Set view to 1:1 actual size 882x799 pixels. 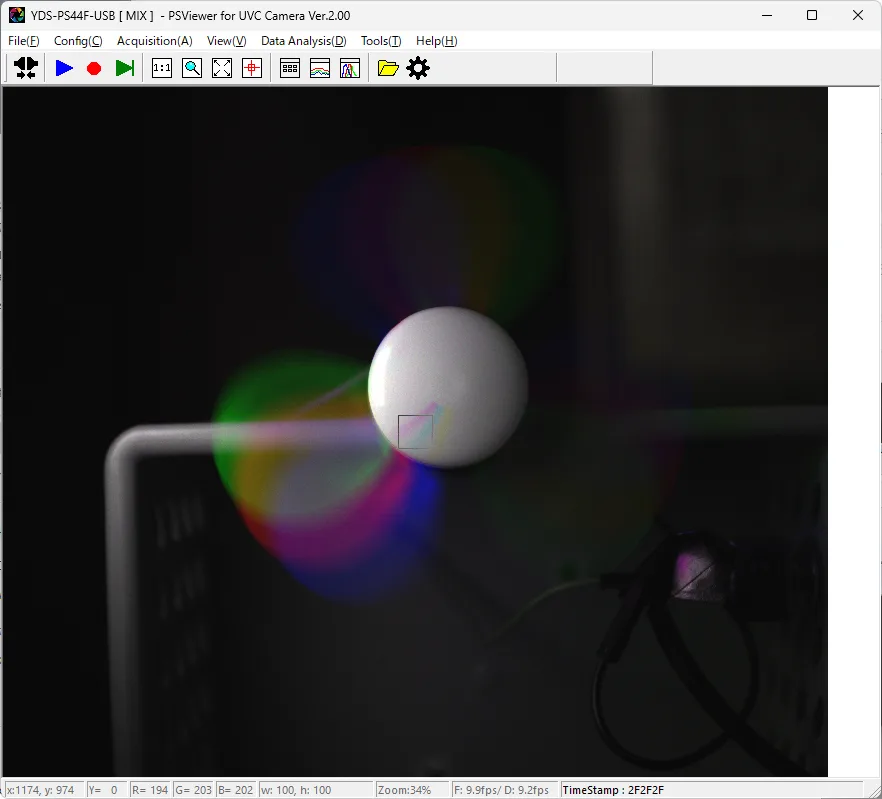click(162, 68)
